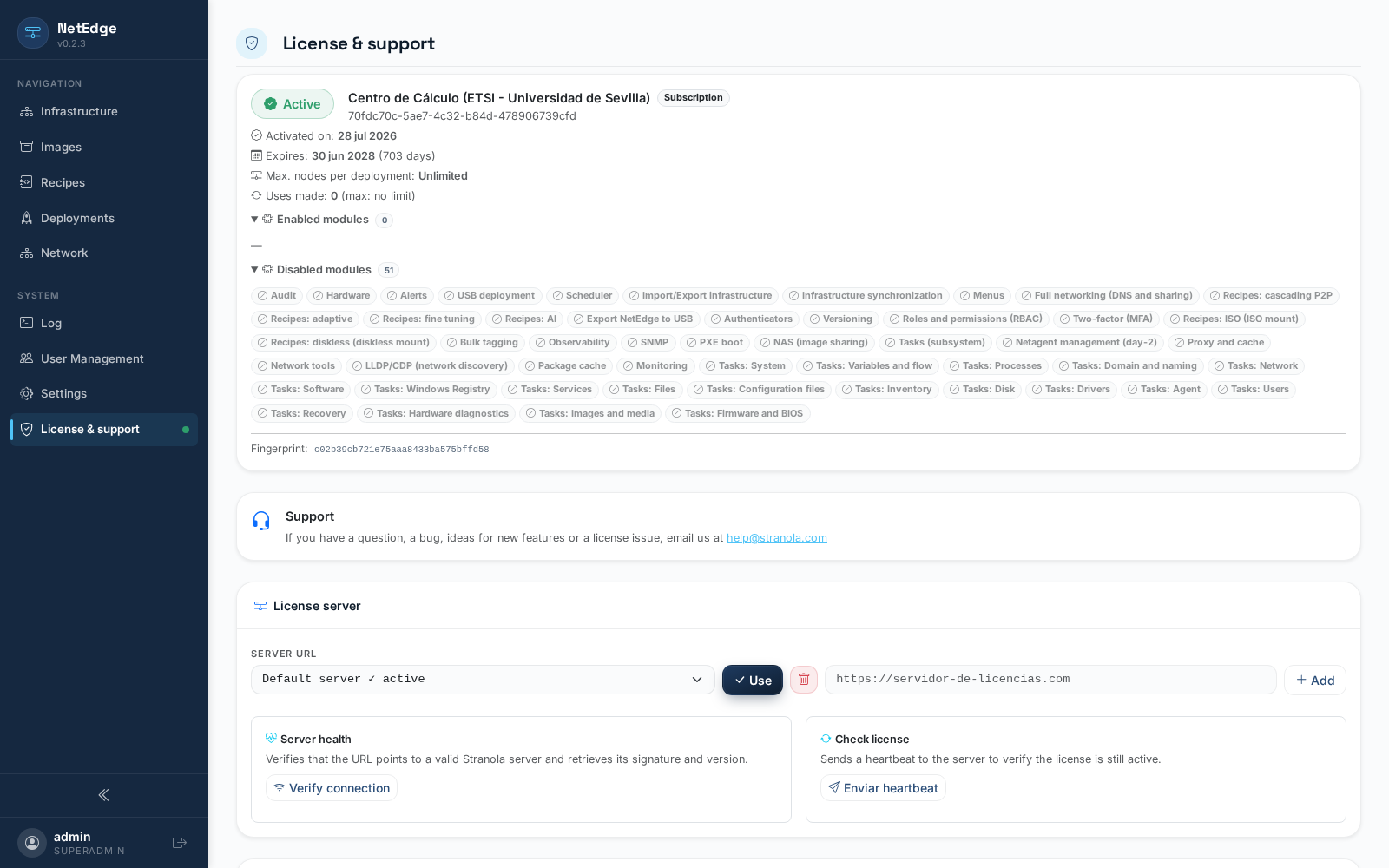The image size is (1389, 868).
Task: Click the Subscription badge
Action: [694, 98]
